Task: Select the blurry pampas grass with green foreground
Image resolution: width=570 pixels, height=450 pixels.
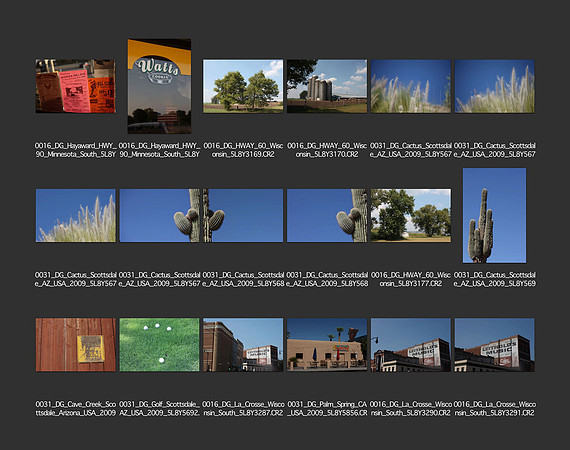Action: [411, 86]
